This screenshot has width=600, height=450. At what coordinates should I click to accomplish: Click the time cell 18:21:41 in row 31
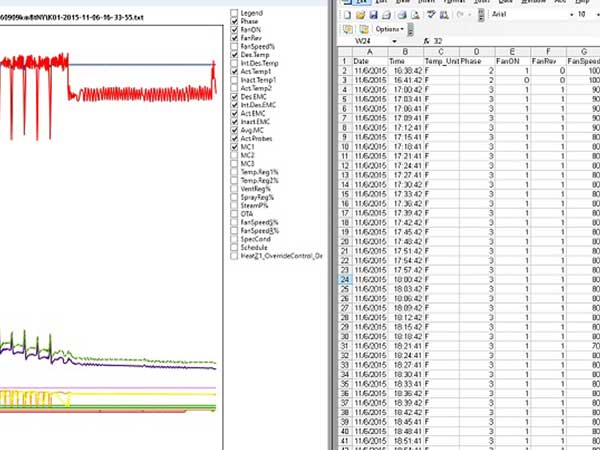[x=405, y=346]
